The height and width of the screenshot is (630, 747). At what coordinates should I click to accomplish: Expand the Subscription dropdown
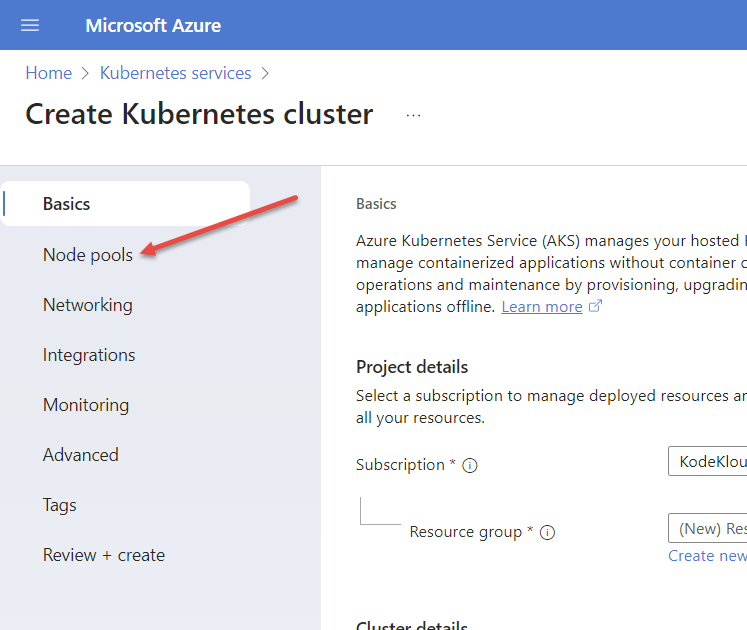(x=707, y=461)
